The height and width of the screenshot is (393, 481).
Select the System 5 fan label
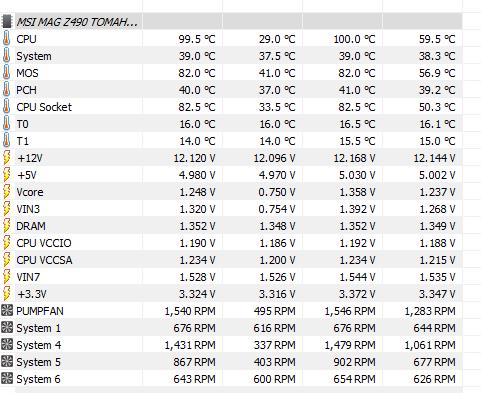(x=38, y=362)
